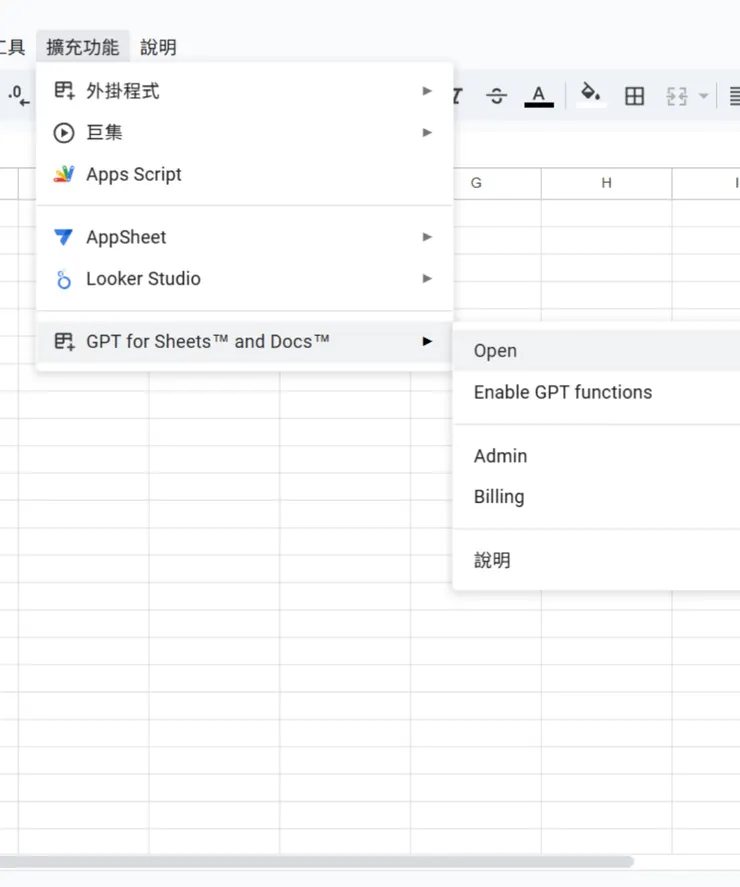Click the horizontal scrollbar

tap(316, 862)
